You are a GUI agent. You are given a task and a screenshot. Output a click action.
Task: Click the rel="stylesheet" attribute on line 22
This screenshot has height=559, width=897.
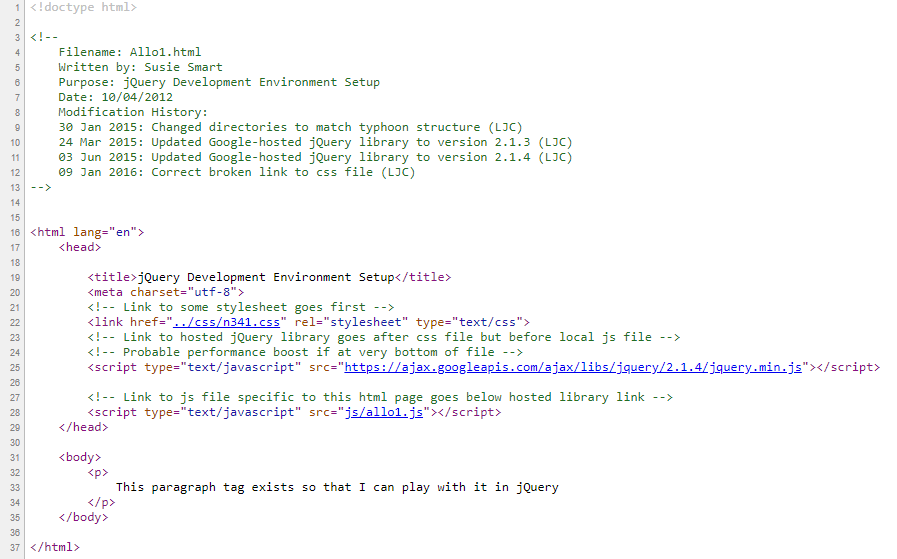coord(351,322)
